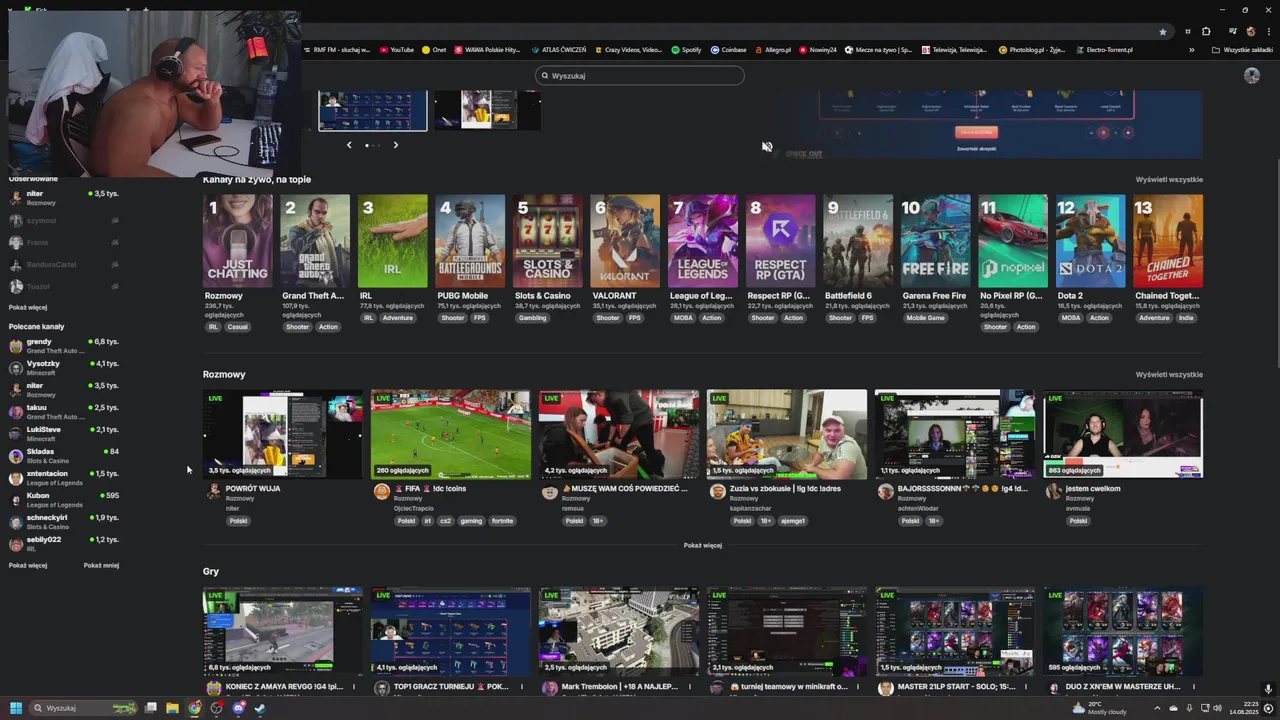Open Coinbase bookmark
Screen dimensions: 1280x720
pyautogui.click(x=728, y=49)
